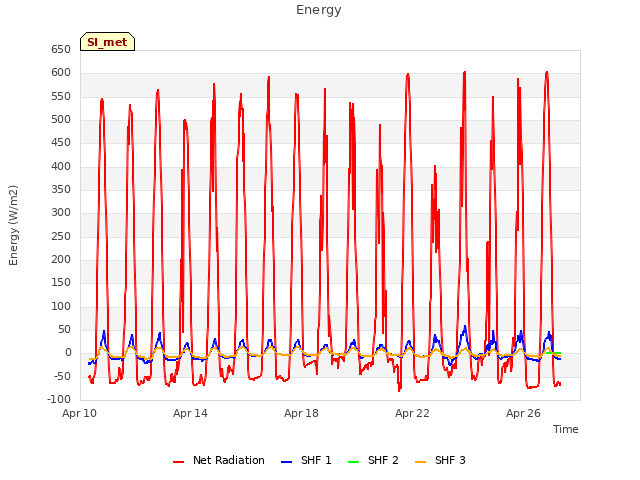Click the Time axis label
Image resolution: width=640 pixels, height=480 pixels.
click(x=566, y=429)
